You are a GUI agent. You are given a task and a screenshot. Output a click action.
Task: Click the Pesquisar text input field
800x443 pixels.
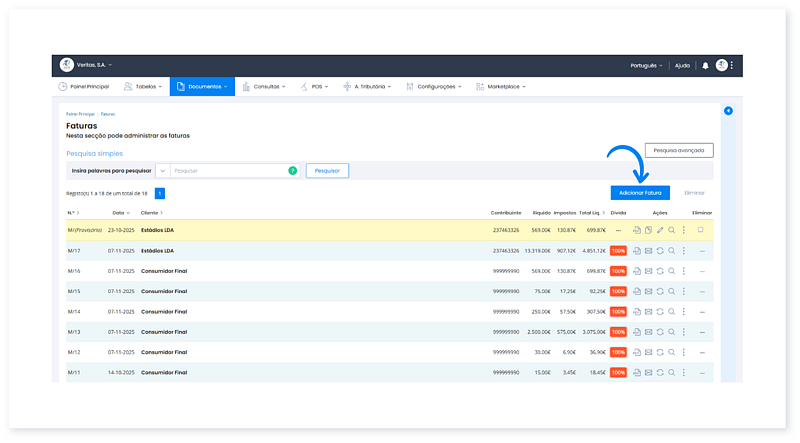point(228,171)
